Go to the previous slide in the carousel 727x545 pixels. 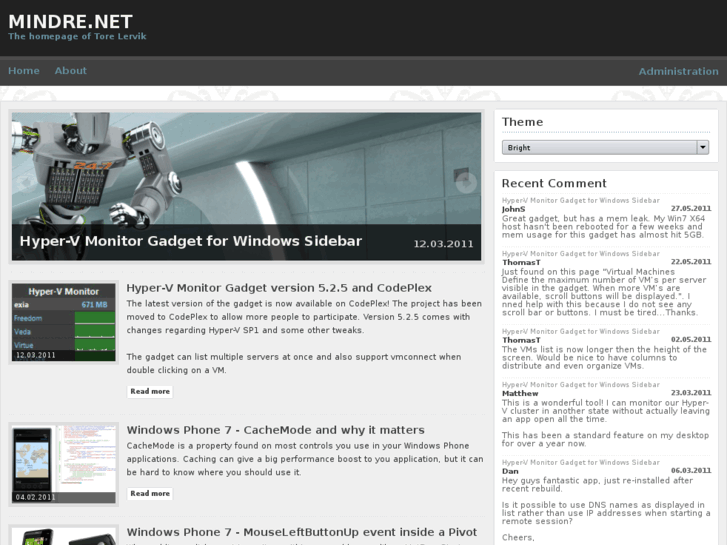tap(26, 183)
